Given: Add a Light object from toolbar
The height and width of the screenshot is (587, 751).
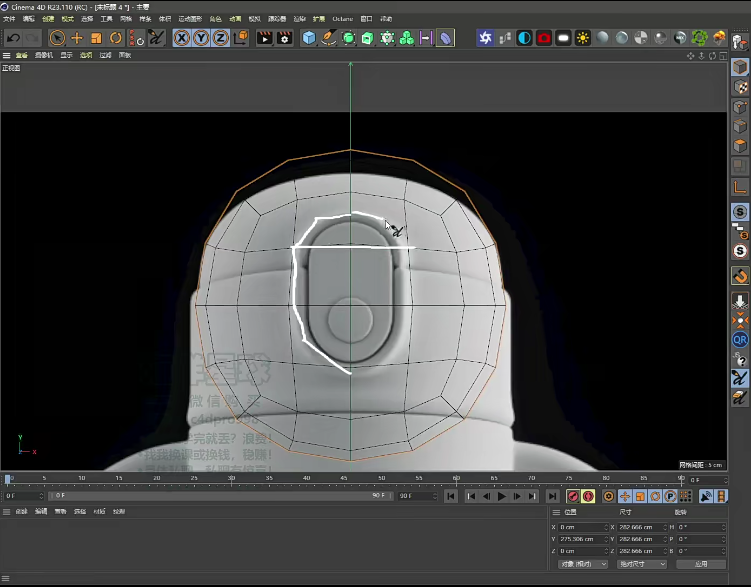Looking at the screenshot, I should (x=583, y=38).
